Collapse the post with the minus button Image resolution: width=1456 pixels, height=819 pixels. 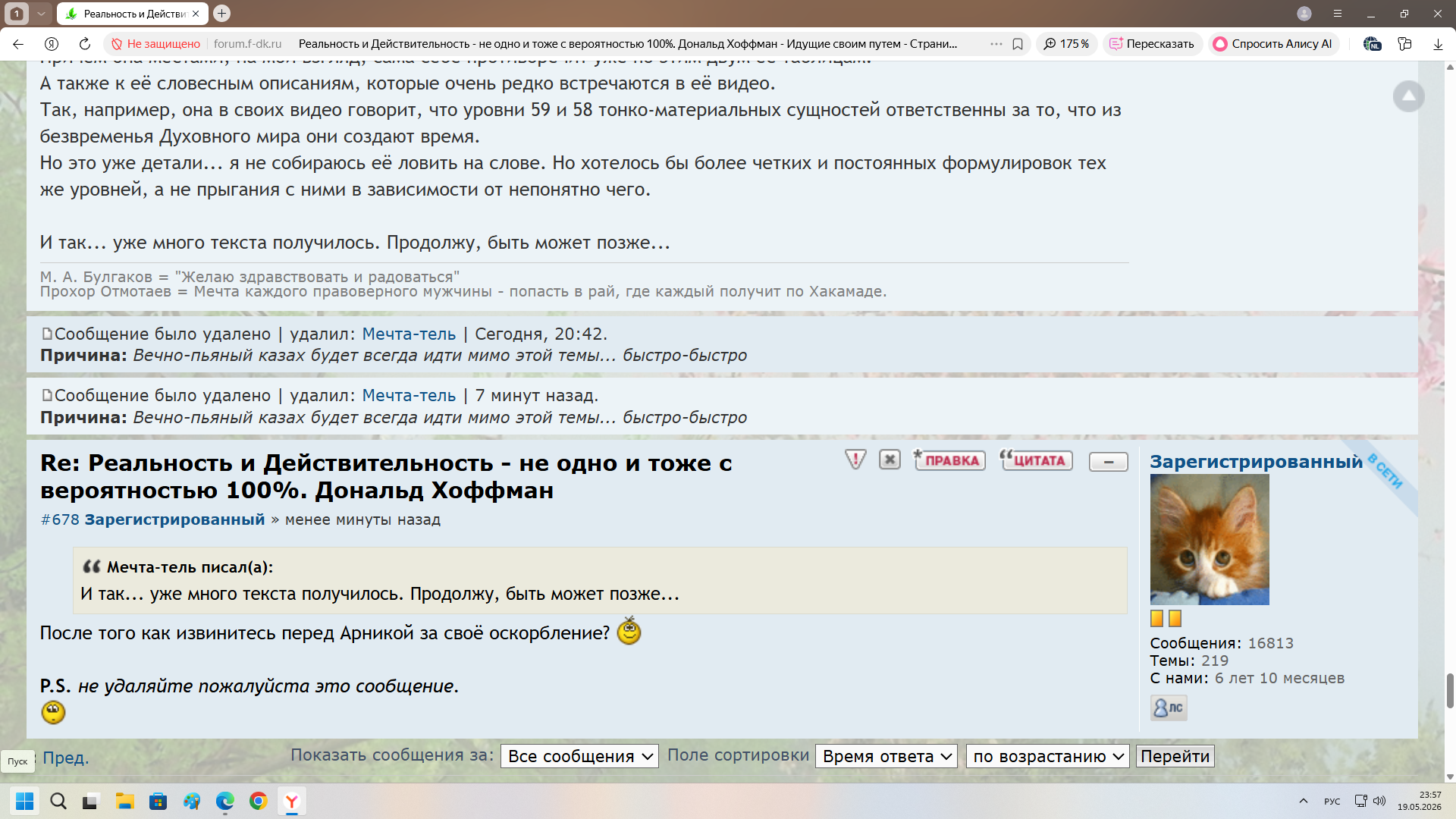pos(1108,462)
